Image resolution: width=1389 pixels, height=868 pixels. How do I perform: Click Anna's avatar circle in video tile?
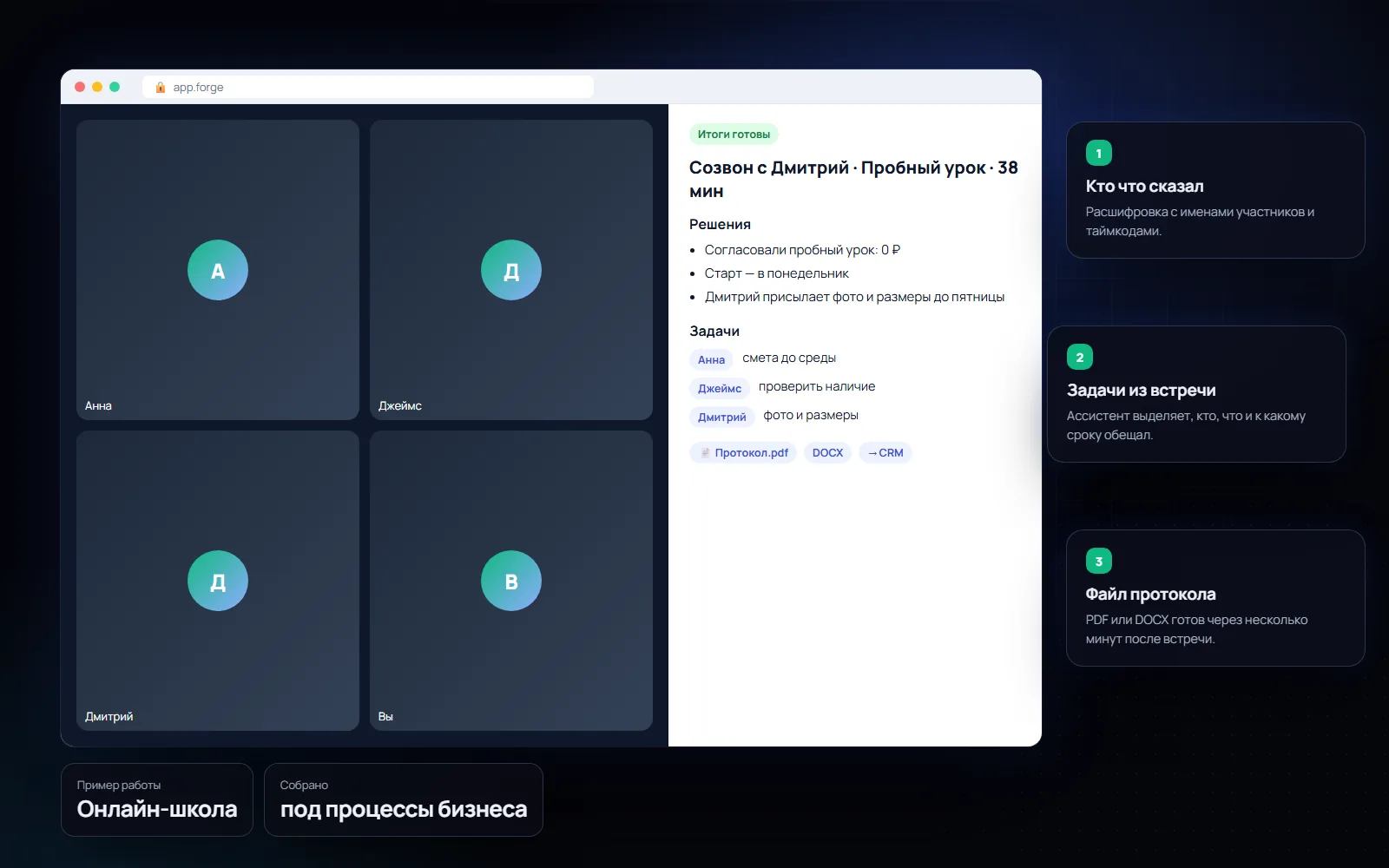pos(218,270)
